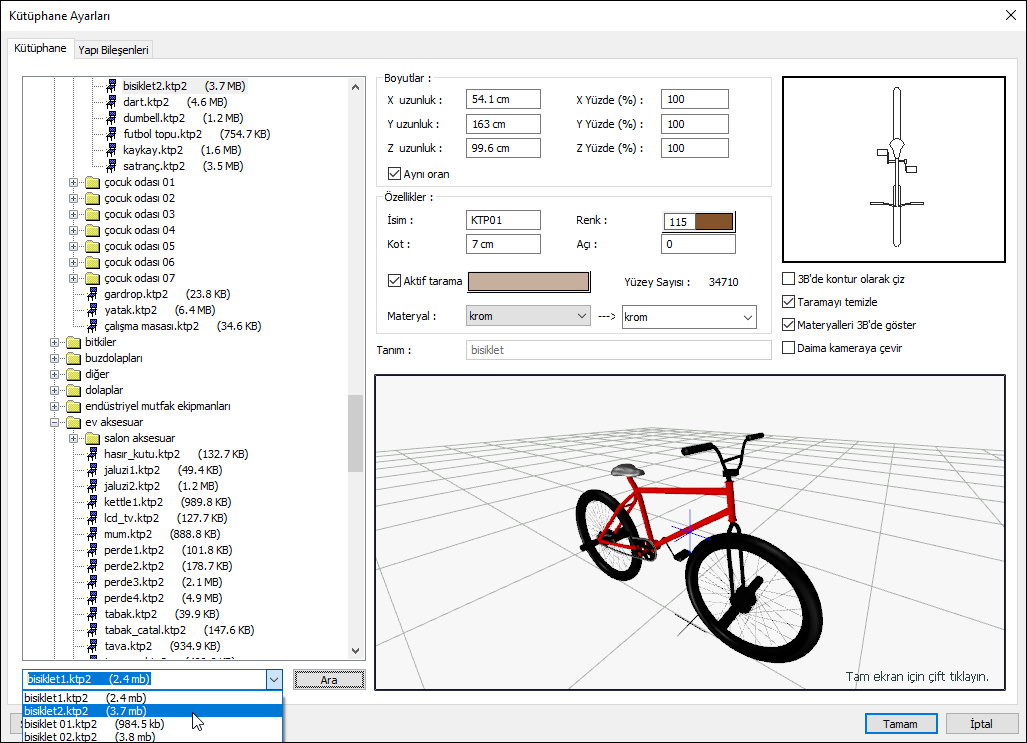Switch to Yapı Bileşenleri tab
Viewport: 1027px width, 743px height.
pos(114,50)
